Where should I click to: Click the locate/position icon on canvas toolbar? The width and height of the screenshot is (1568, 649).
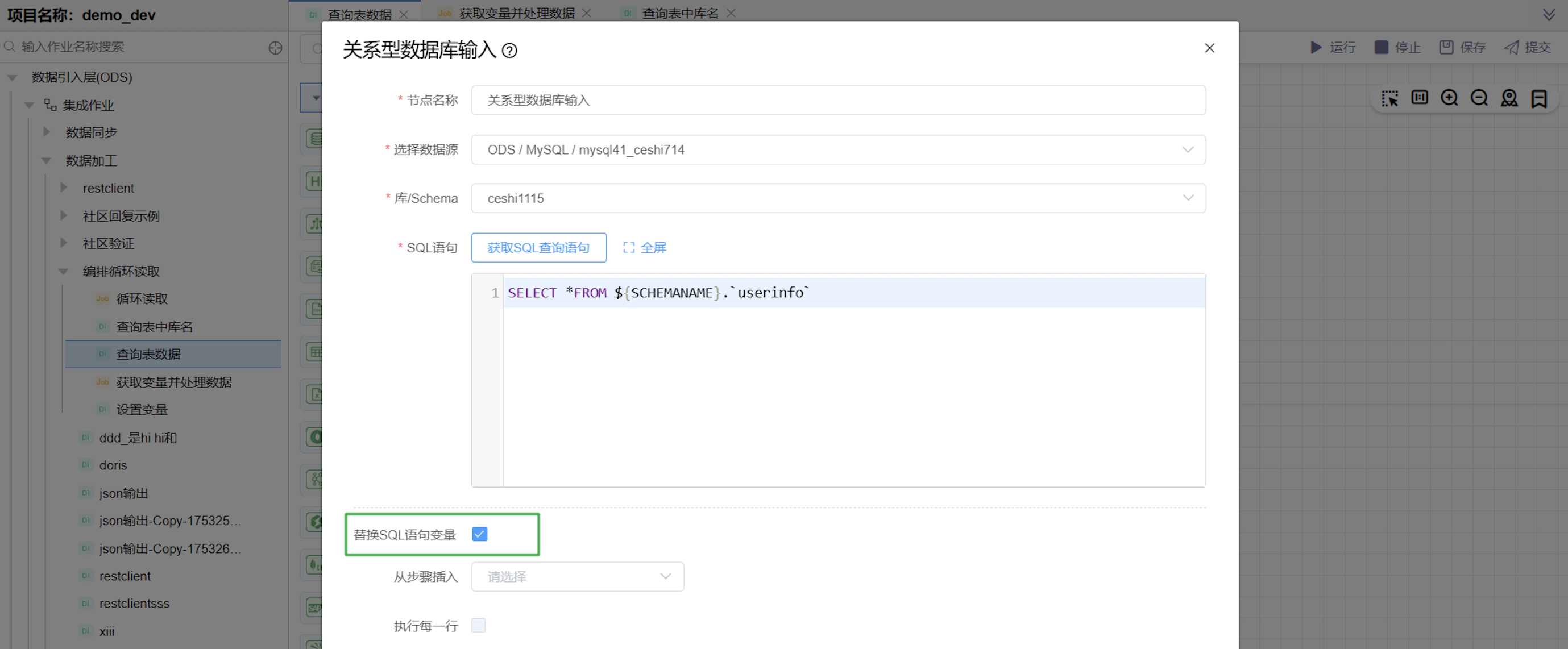pyautogui.click(x=1509, y=98)
